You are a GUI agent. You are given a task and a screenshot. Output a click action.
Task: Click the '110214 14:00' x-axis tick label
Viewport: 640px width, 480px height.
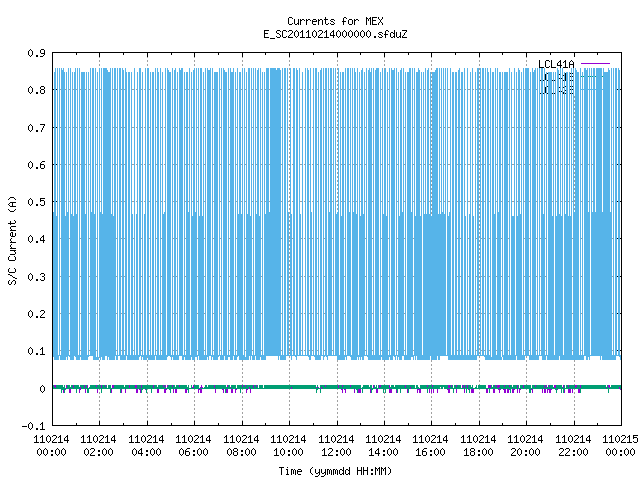pos(383,446)
